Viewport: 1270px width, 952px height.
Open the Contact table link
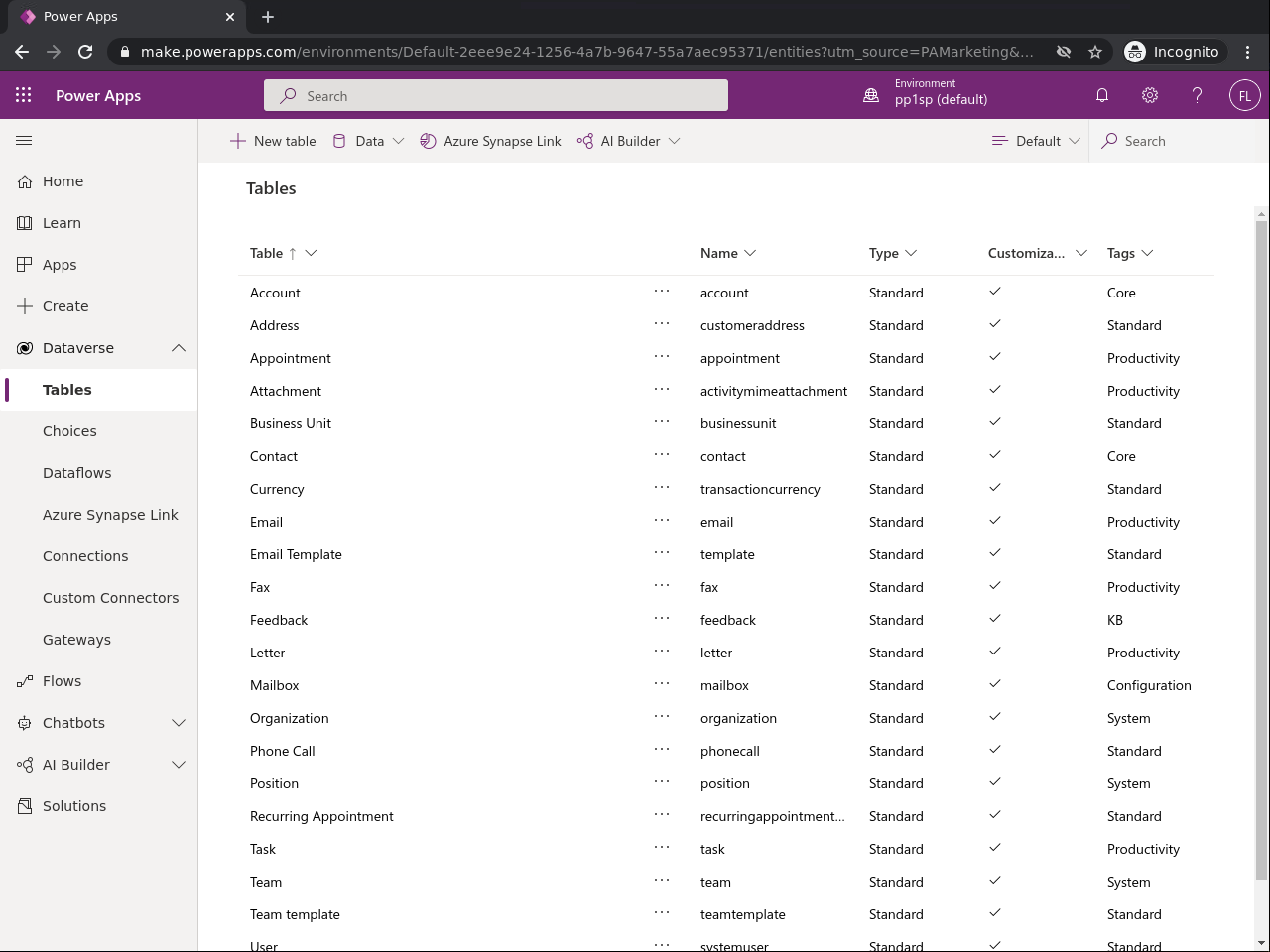click(x=274, y=456)
